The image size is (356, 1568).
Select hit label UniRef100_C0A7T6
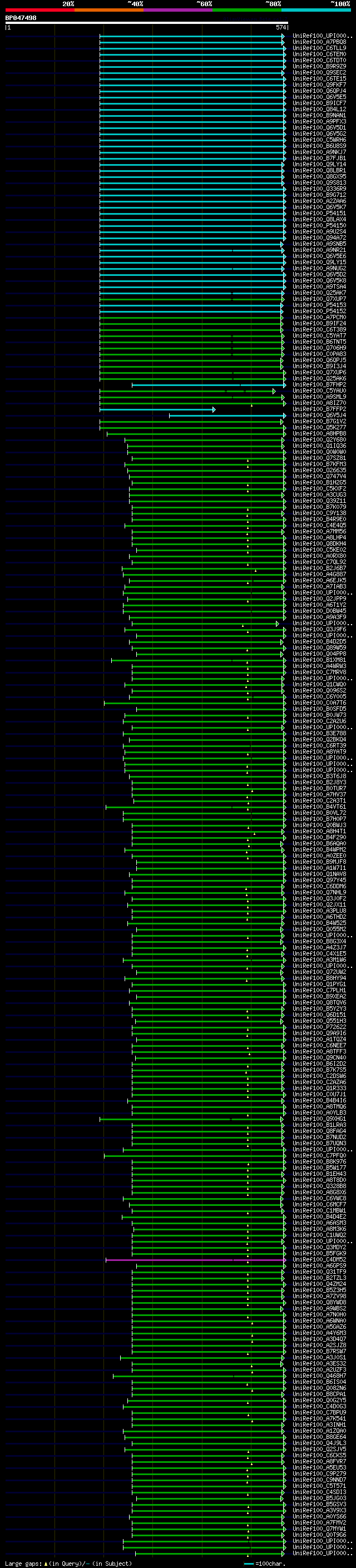[319, 703]
